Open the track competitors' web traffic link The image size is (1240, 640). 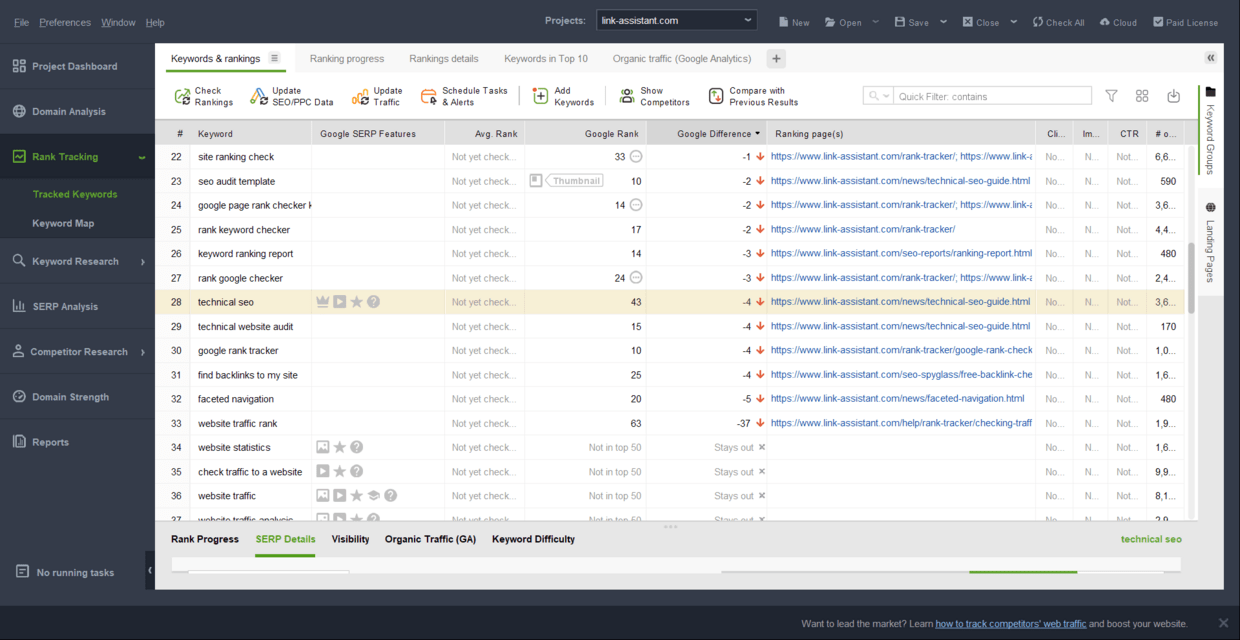click(x=1010, y=624)
